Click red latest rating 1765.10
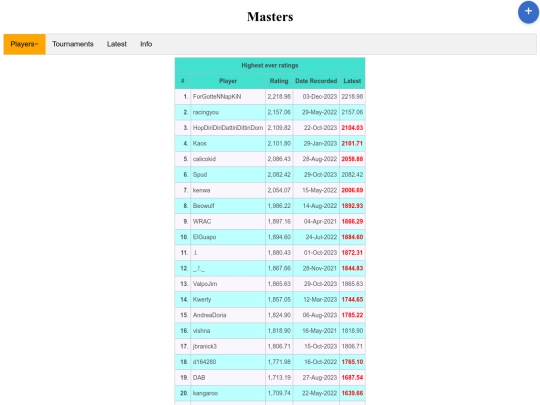The width and height of the screenshot is (540, 405). (352, 362)
